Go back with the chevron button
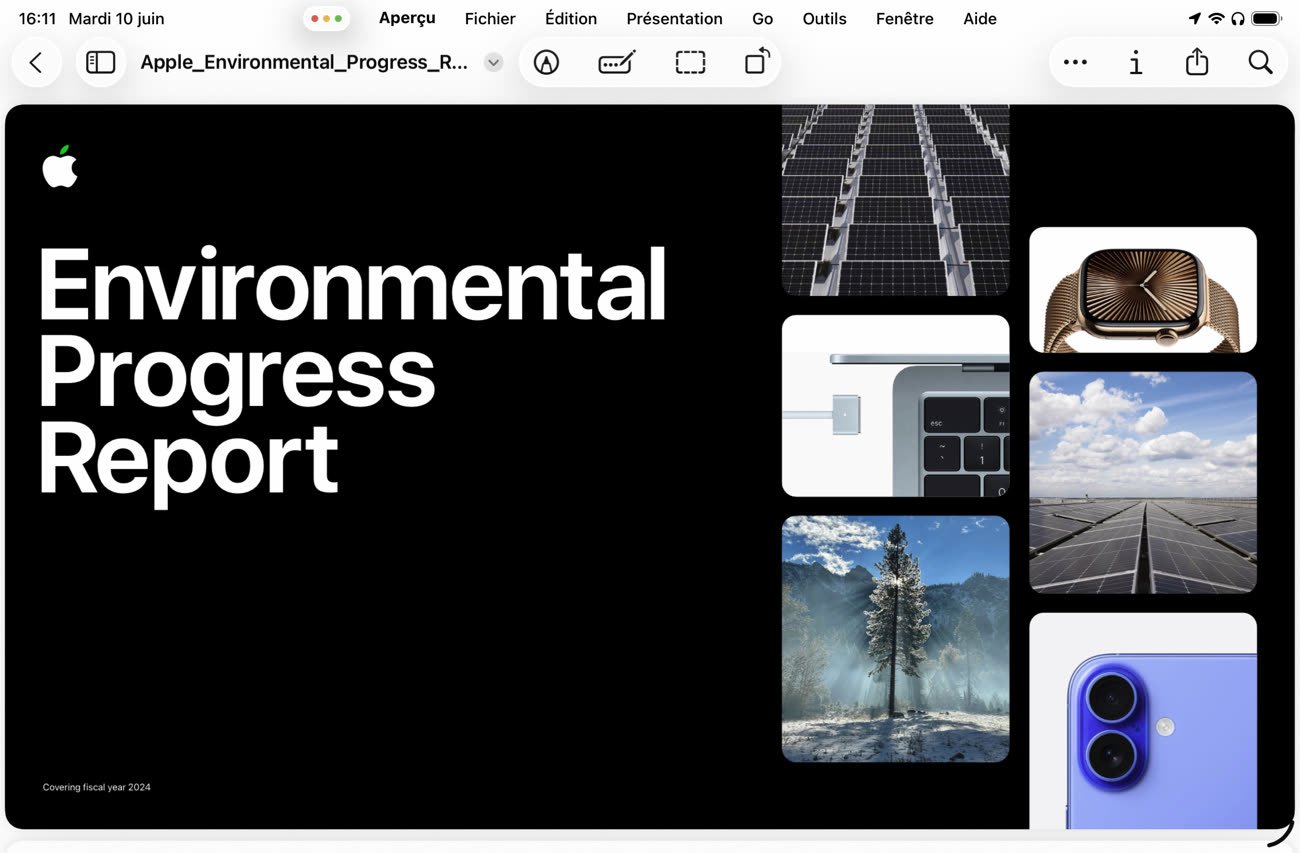This screenshot has height=853, width=1300. pos(36,63)
